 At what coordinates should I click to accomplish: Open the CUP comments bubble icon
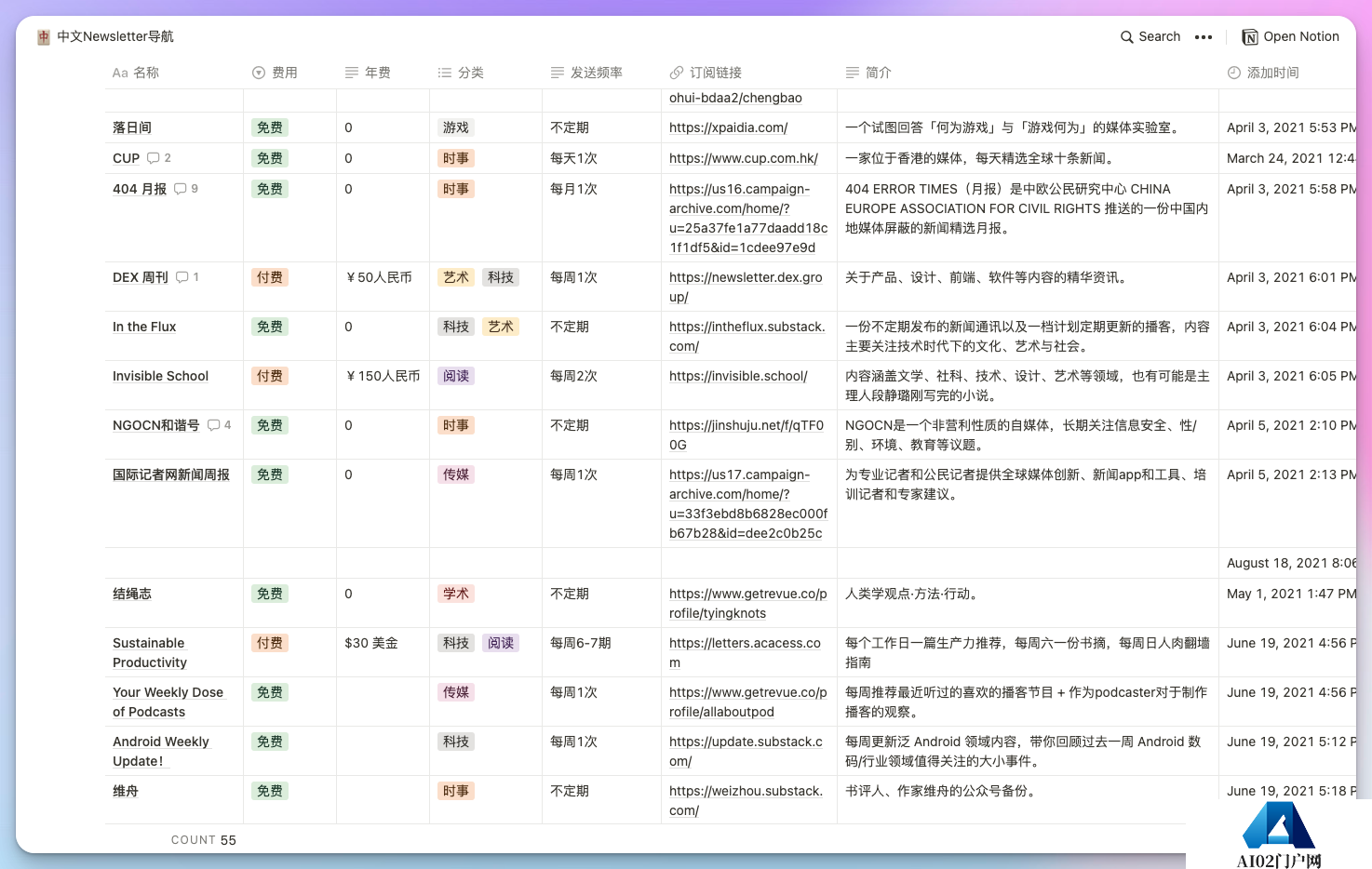coord(154,158)
